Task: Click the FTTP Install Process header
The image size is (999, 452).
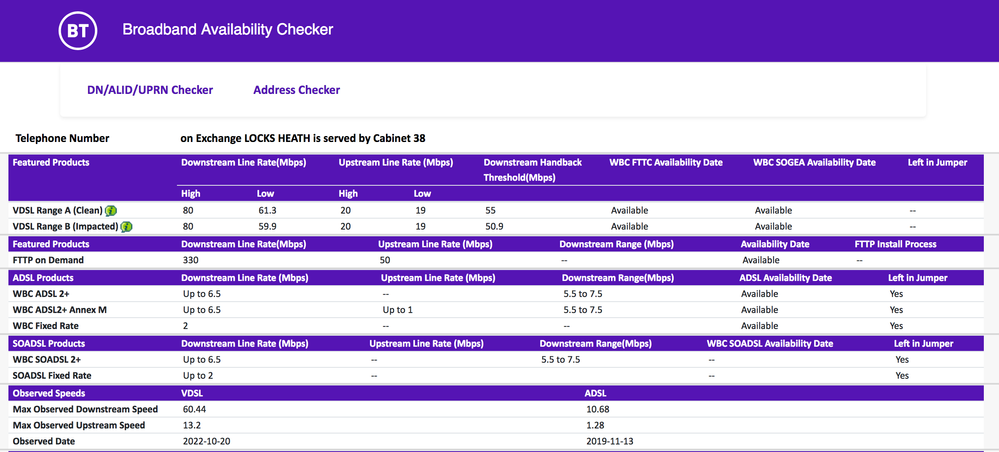Action: pyautogui.click(x=896, y=244)
